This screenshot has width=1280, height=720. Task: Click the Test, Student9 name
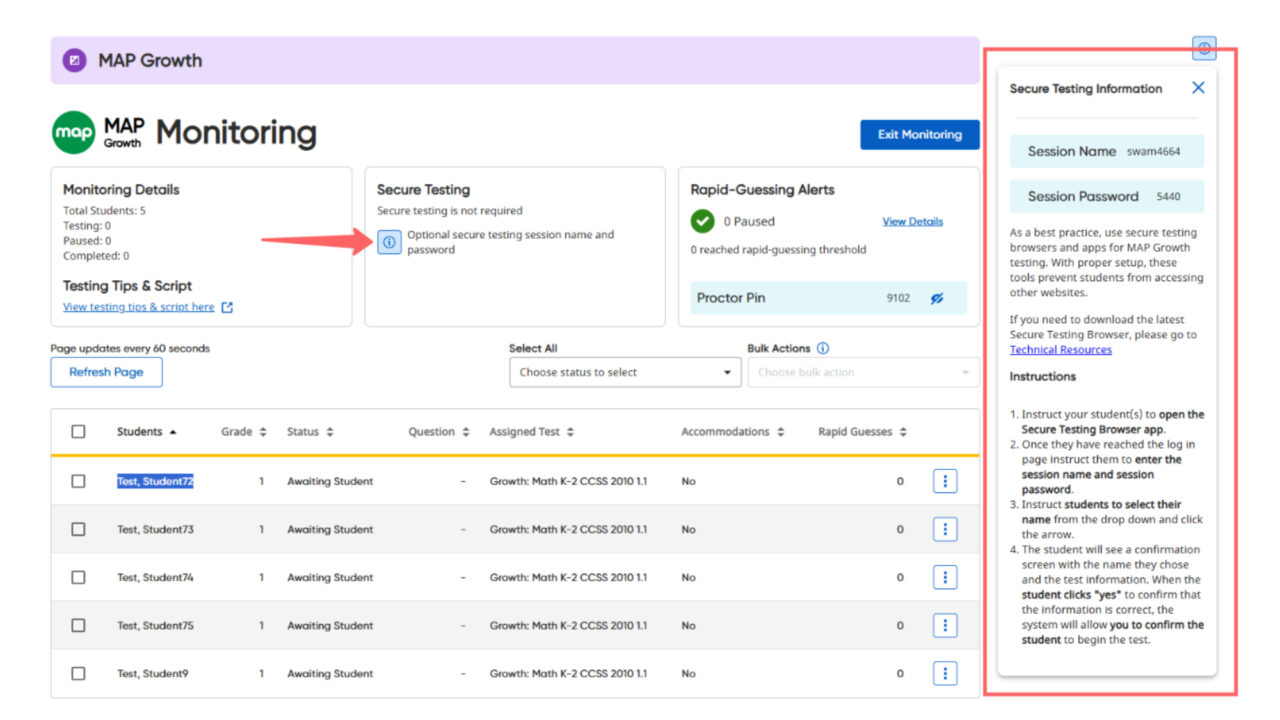pyautogui.click(x=152, y=673)
